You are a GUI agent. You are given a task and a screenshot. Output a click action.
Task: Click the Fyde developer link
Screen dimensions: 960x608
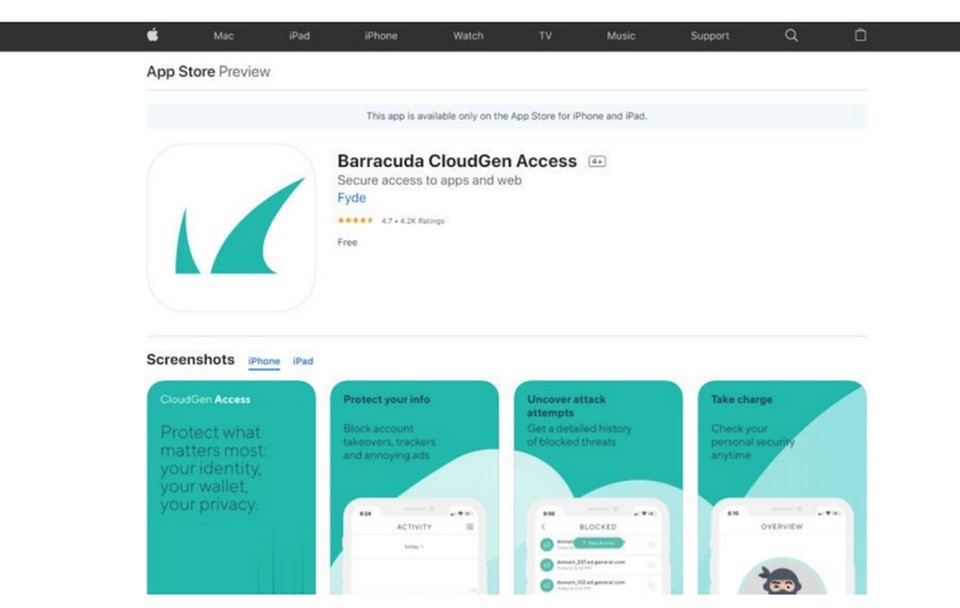point(351,198)
